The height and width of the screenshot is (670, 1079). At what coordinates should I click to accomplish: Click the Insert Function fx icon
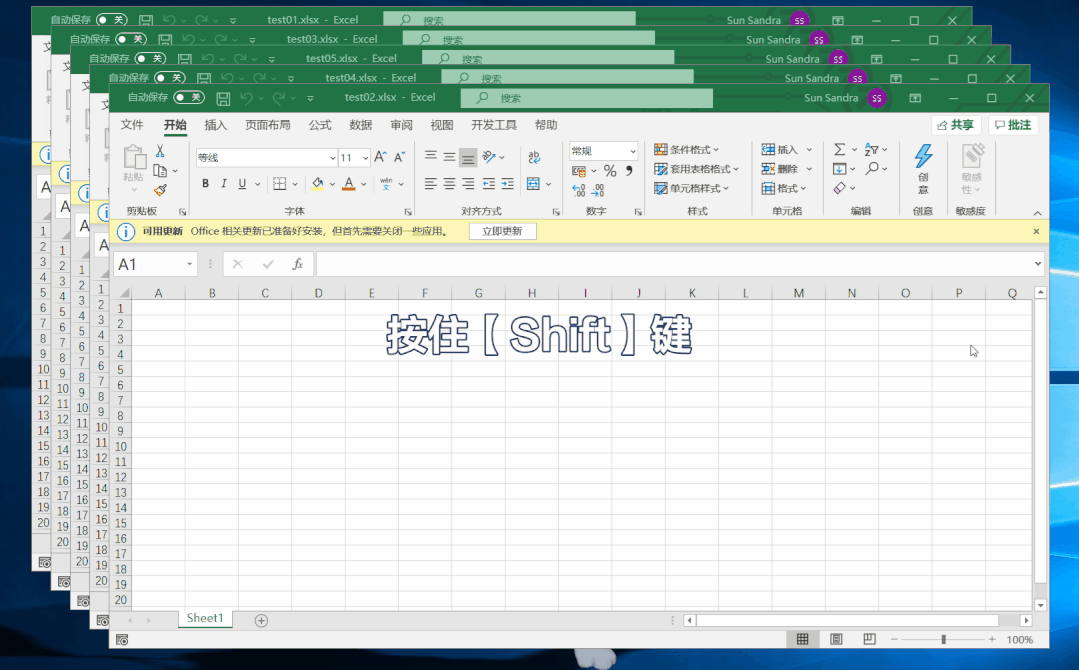click(297, 264)
